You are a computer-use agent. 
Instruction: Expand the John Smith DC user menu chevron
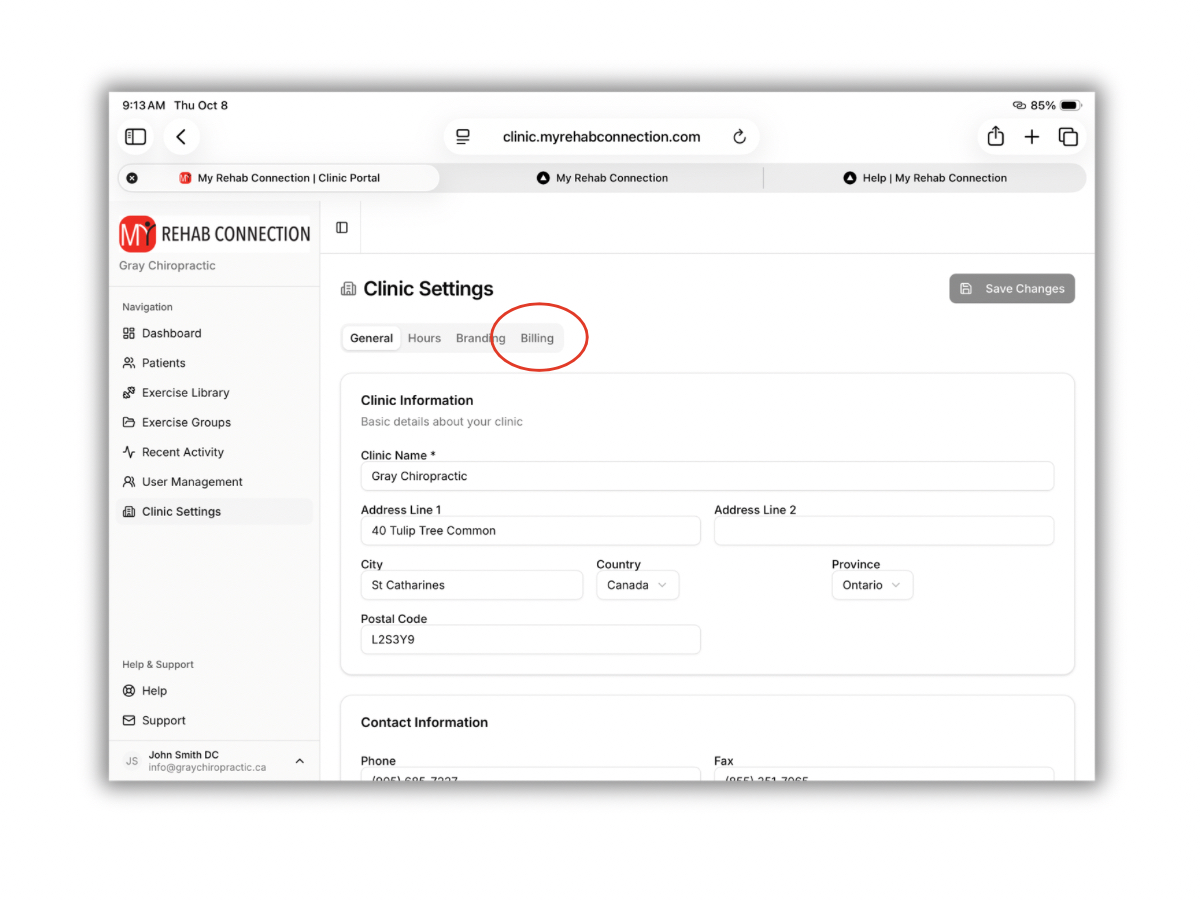coord(299,761)
